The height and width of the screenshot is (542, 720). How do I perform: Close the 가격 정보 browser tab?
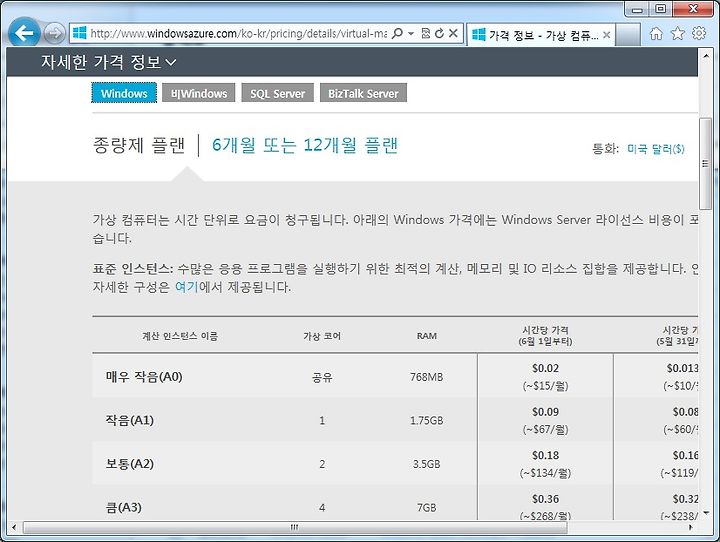pos(606,35)
